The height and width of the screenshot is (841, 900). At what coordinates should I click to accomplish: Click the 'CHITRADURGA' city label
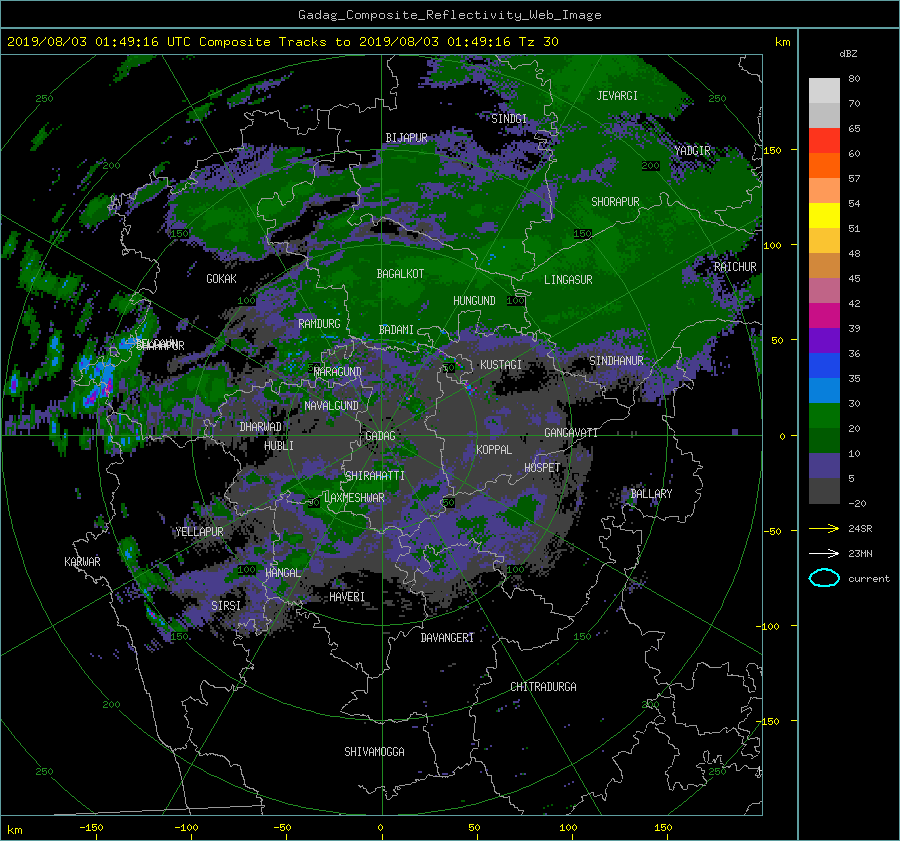[544, 687]
